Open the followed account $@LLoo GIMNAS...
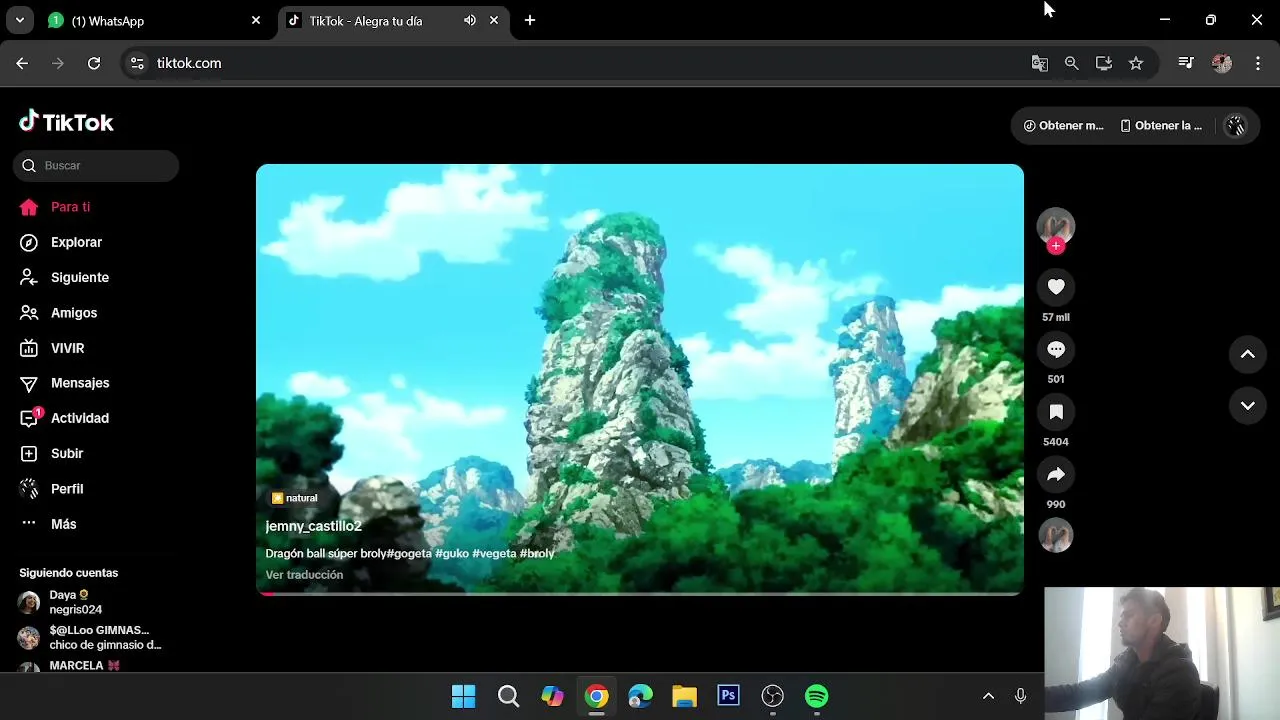This screenshot has height=720, width=1280. [90, 637]
